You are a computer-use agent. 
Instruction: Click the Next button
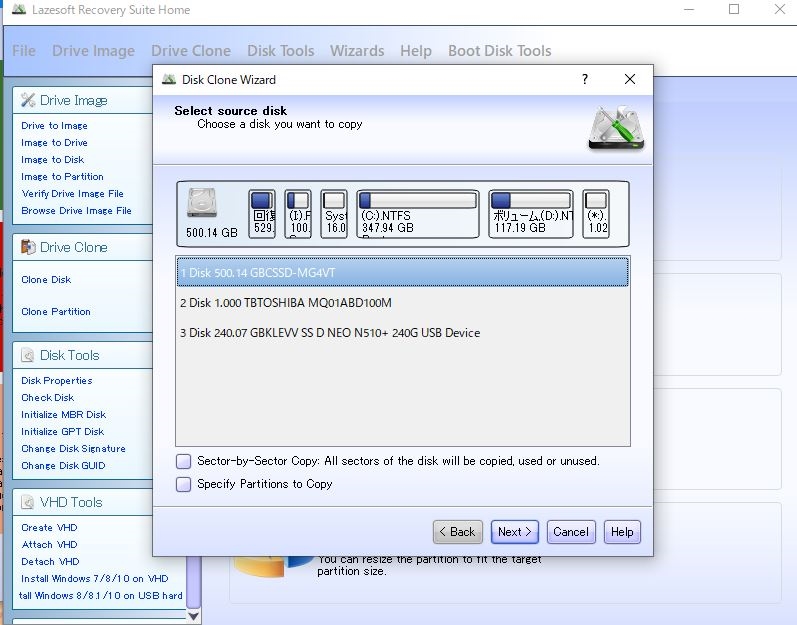coord(514,532)
